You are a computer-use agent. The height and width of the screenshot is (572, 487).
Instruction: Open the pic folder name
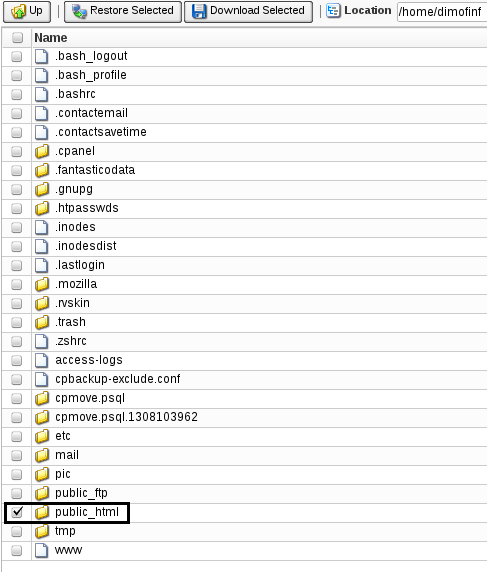63,474
